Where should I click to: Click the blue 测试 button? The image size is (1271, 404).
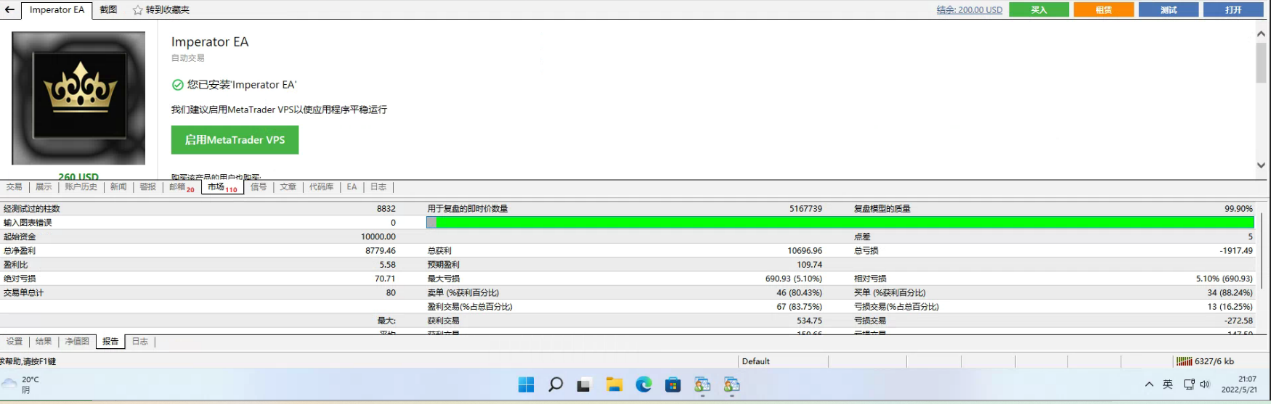1168,10
